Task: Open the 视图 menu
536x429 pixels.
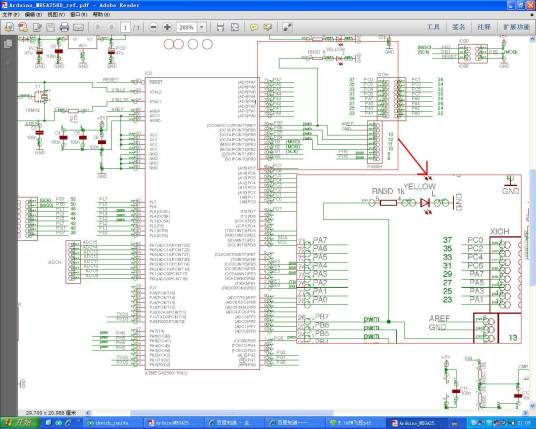Action: click(56, 15)
